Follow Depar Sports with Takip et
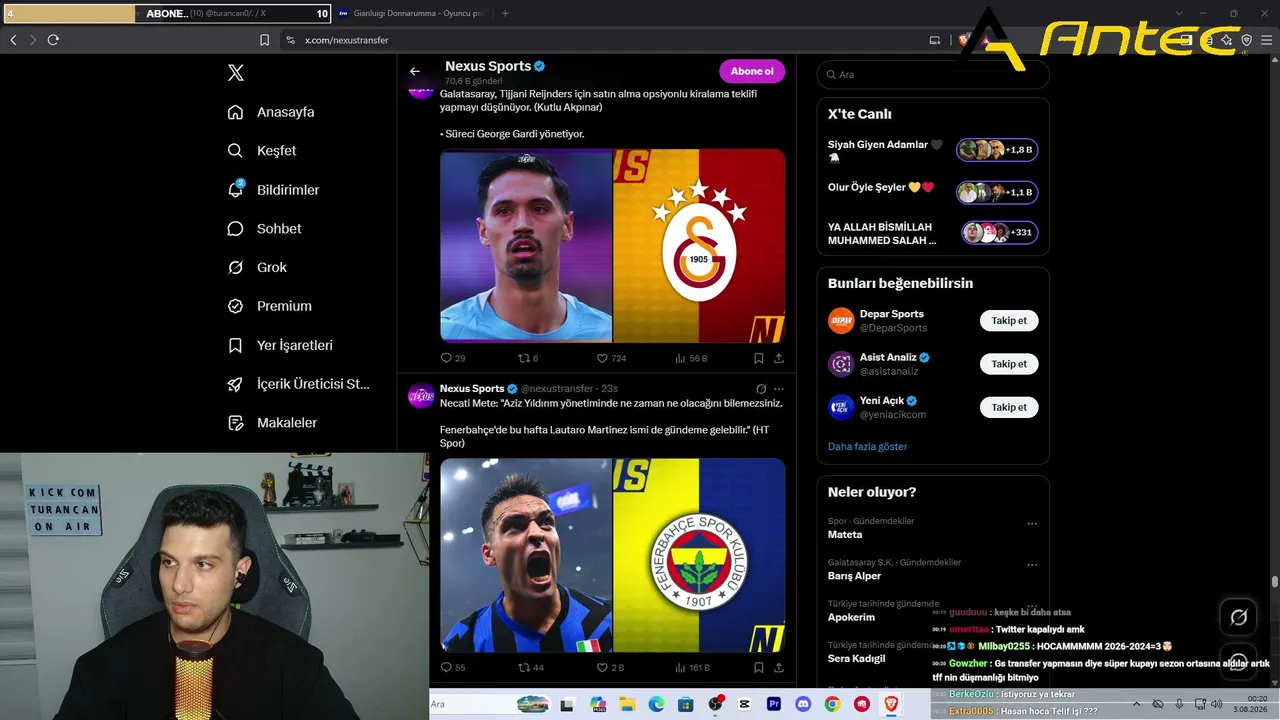The image size is (1280, 720). 1009,321
